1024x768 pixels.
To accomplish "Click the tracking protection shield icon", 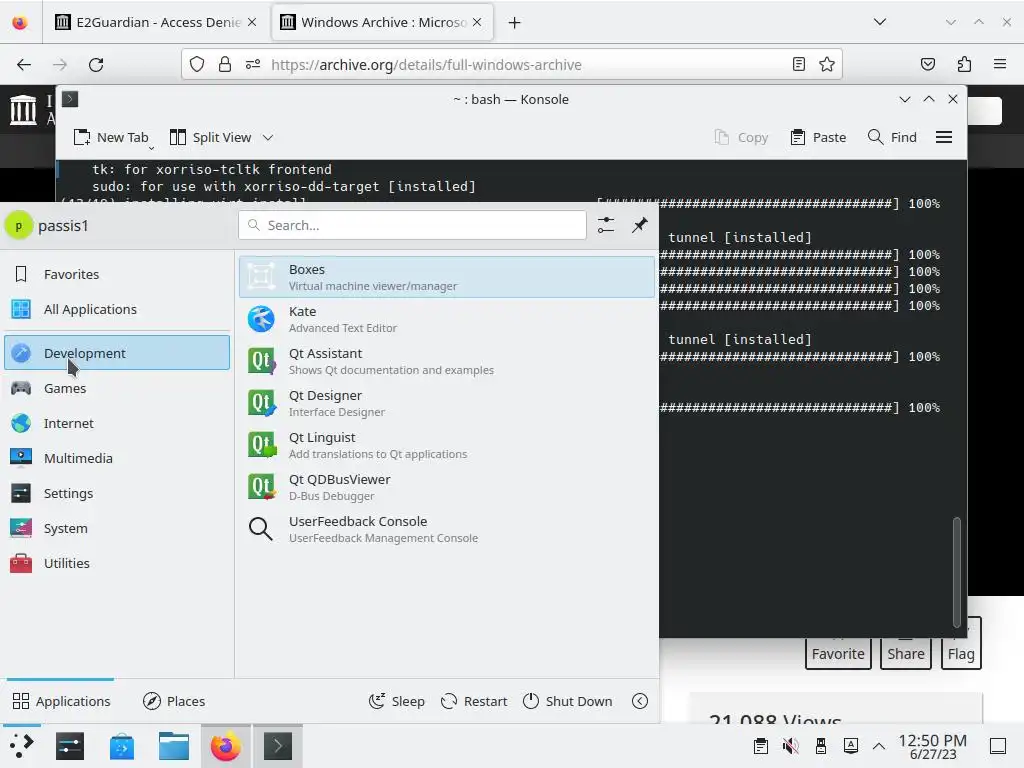I will 197,64.
